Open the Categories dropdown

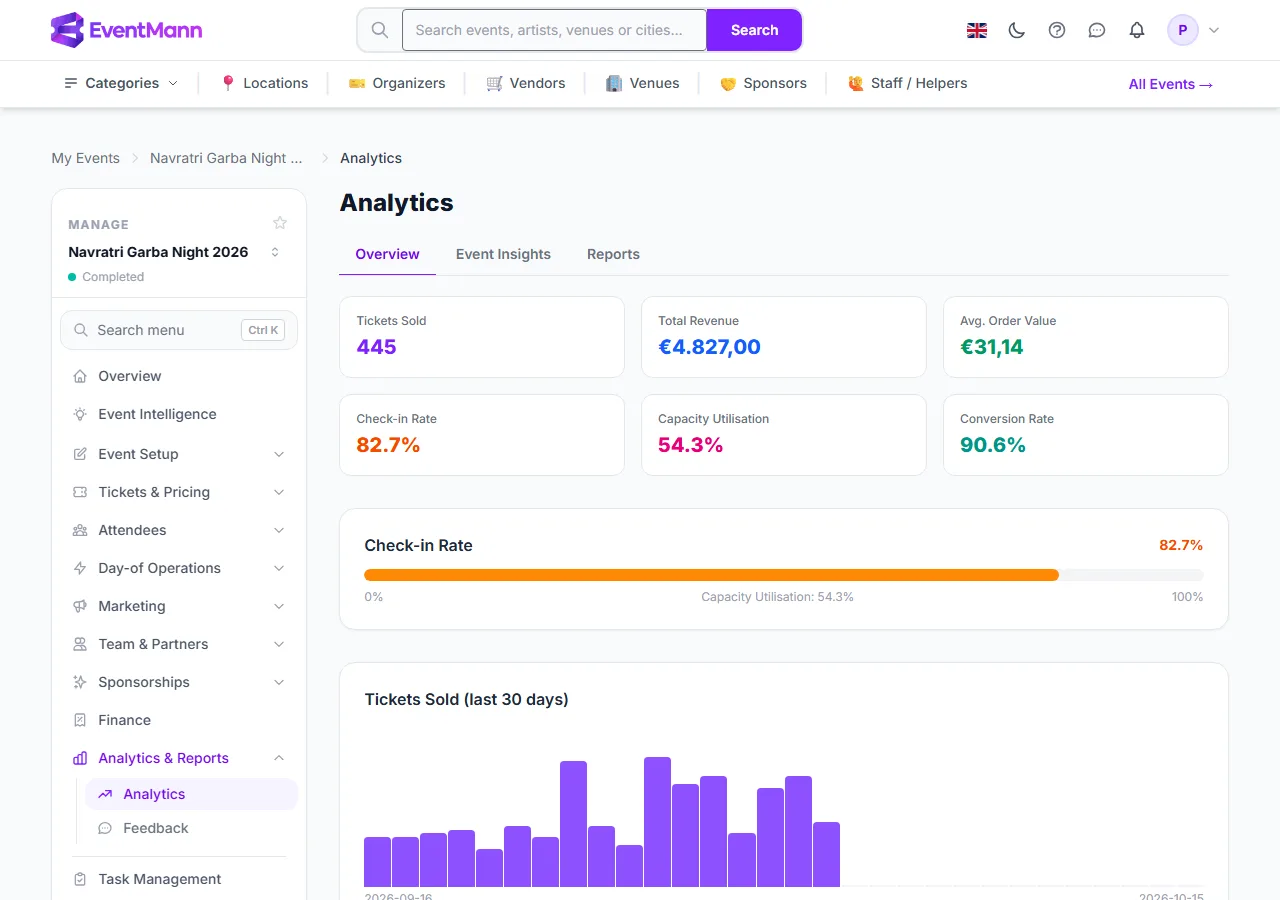pos(121,83)
